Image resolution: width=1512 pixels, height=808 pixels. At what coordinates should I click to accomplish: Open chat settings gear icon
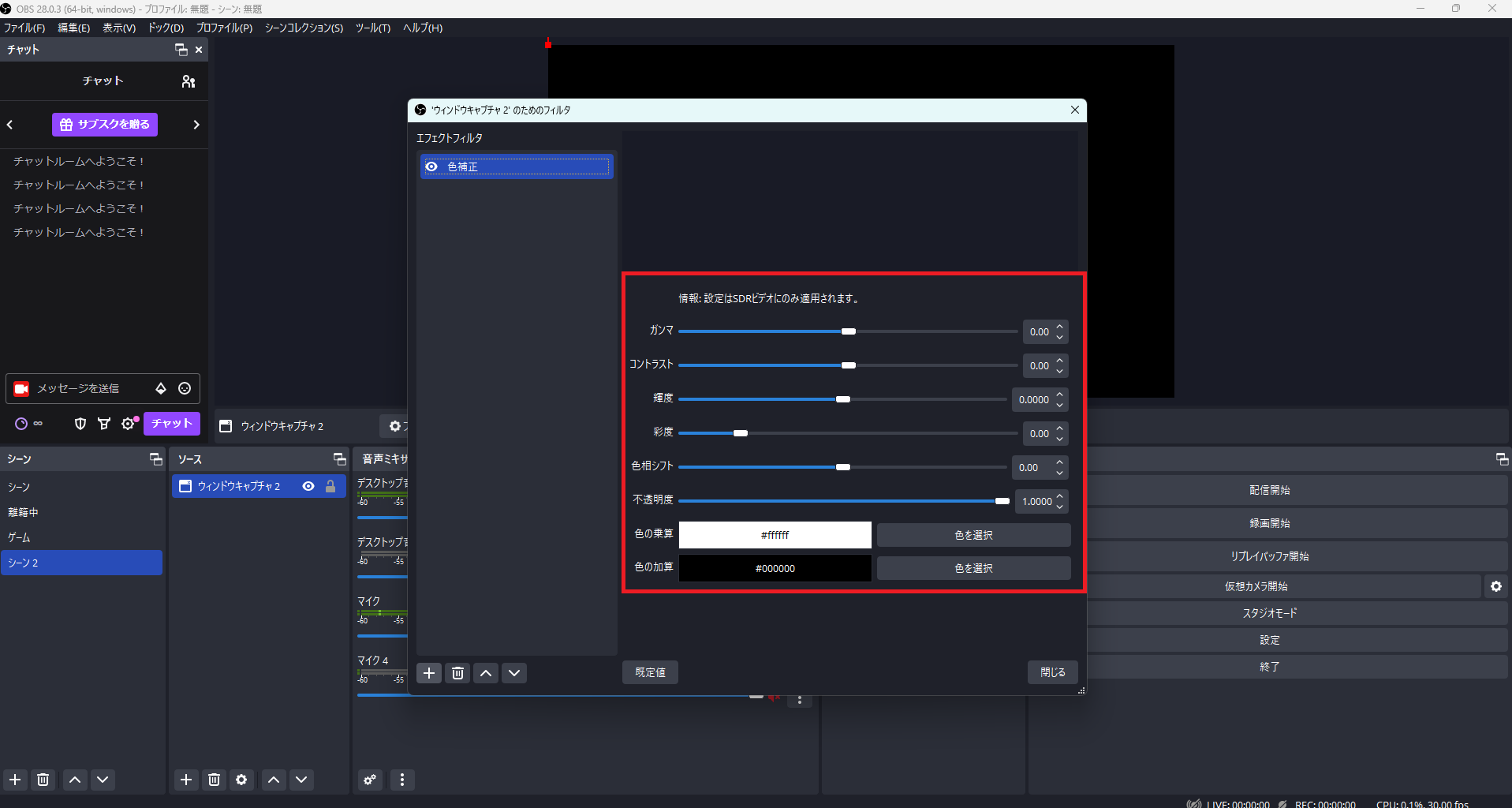coord(128,424)
